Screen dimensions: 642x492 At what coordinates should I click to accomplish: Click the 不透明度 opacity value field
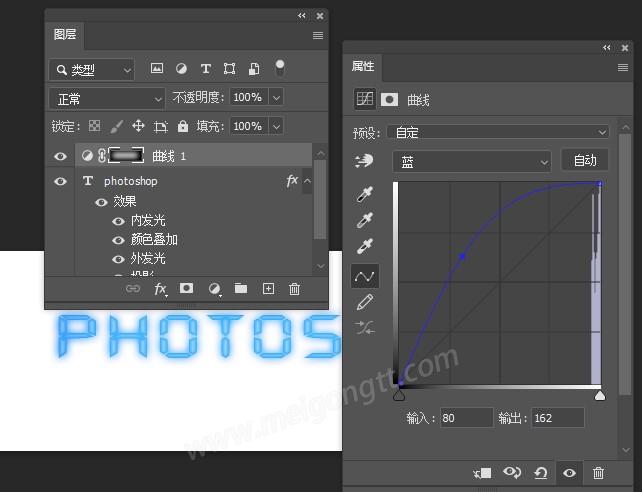tap(249, 97)
